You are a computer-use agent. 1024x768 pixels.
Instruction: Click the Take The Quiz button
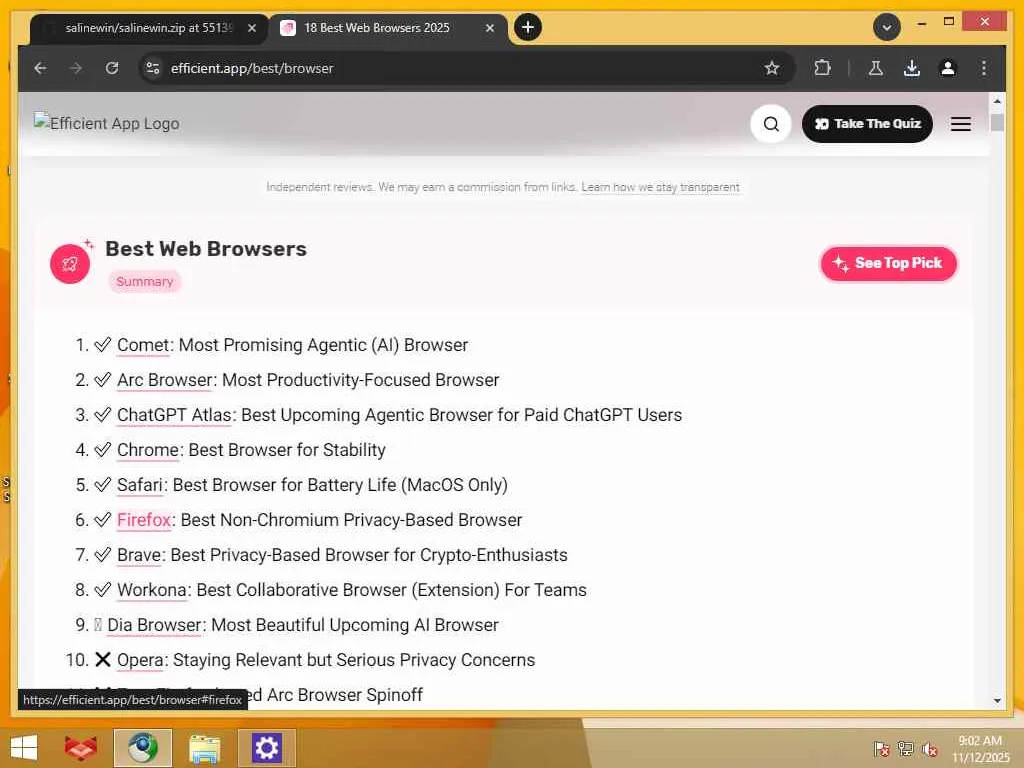tap(867, 124)
